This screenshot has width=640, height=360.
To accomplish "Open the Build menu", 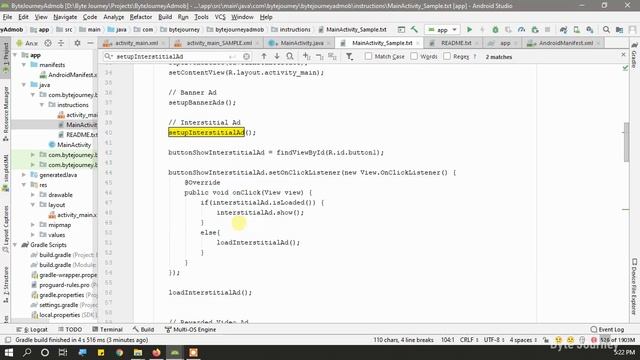I will tap(165, 17).
